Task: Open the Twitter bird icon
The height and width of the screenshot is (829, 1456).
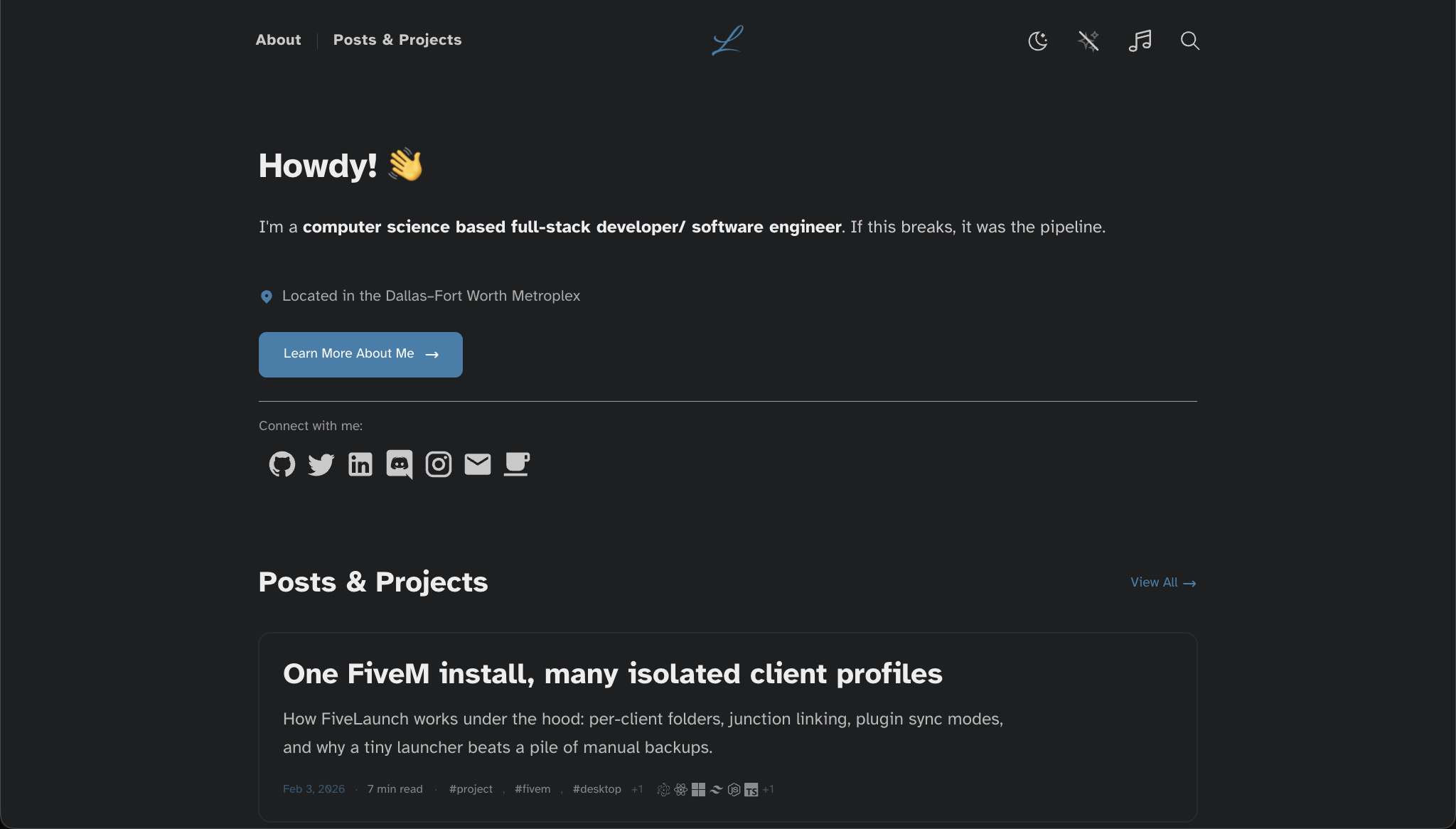Action: (x=321, y=464)
